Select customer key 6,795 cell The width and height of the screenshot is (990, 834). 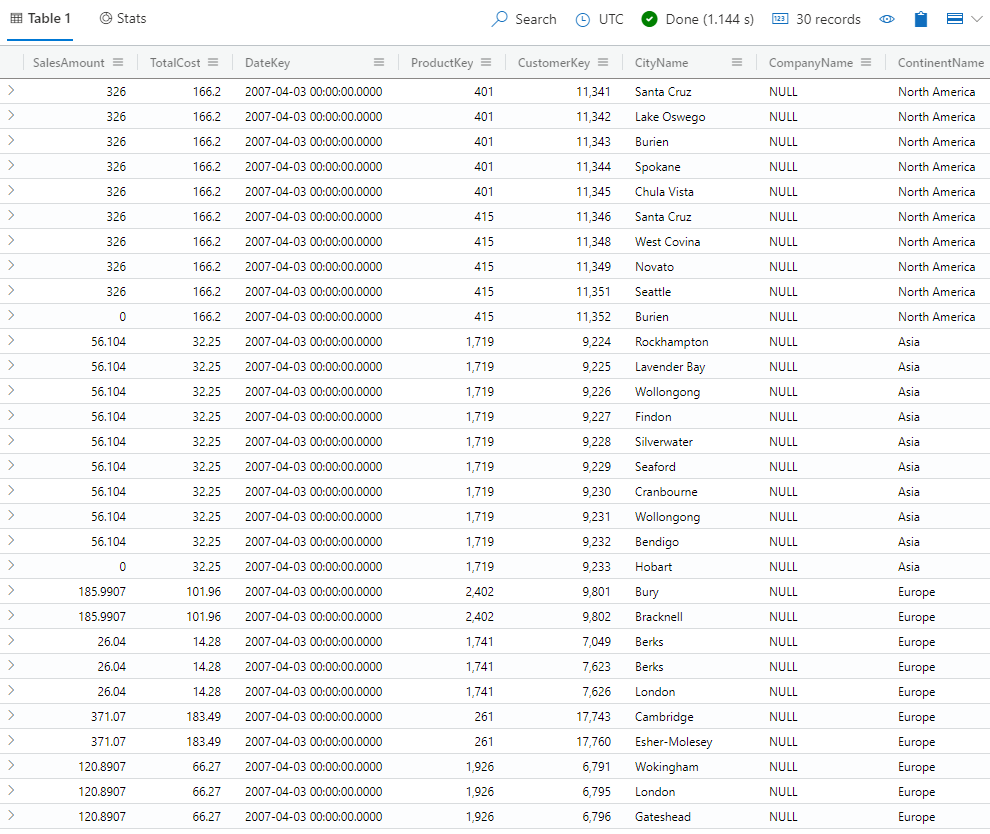pyautogui.click(x=596, y=792)
